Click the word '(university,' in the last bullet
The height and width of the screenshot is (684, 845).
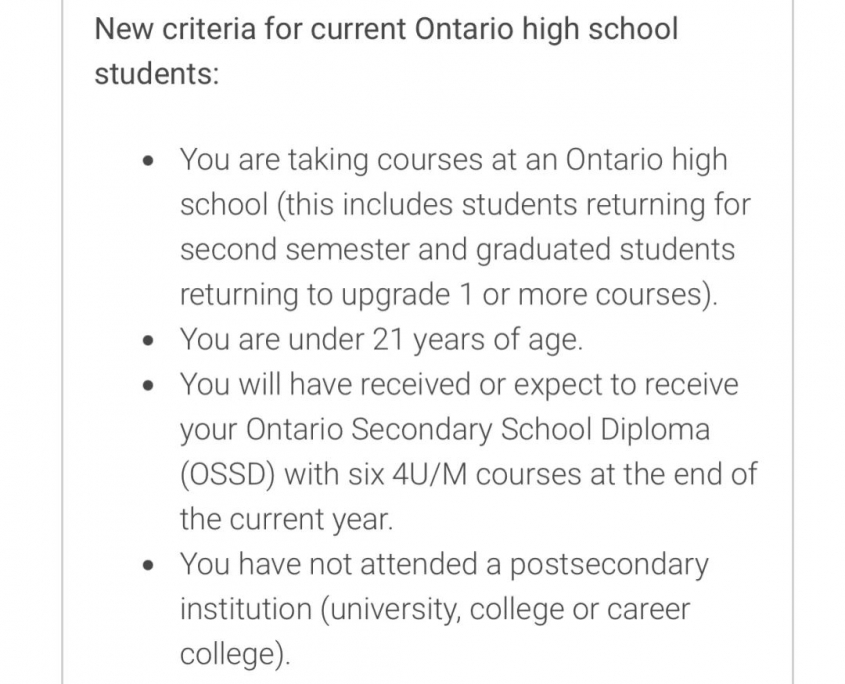(391, 610)
